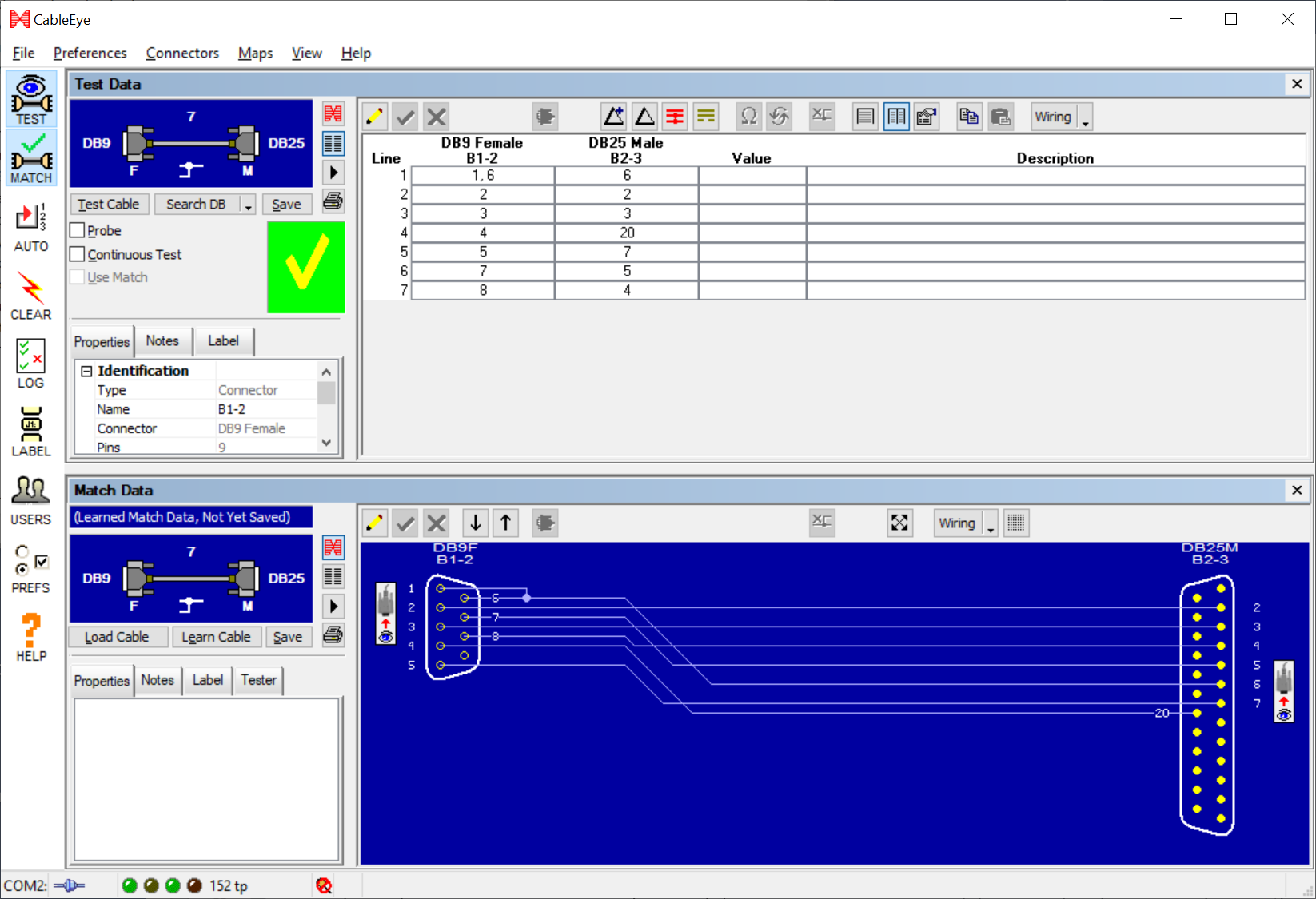Click the plain triangle icon in Test Data toolbar
The height and width of the screenshot is (899, 1316).
(x=644, y=117)
